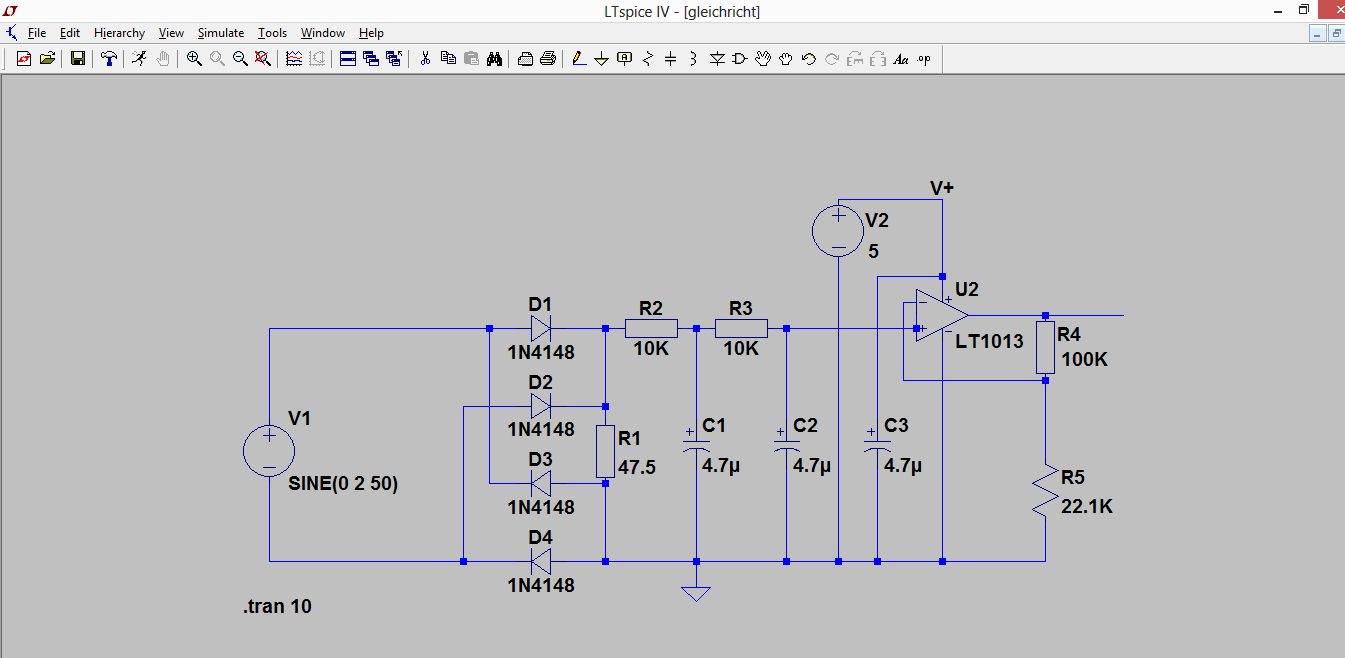The image size is (1345, 658).
Task: Tile windows horizontally icon
Action: (348, 59)
